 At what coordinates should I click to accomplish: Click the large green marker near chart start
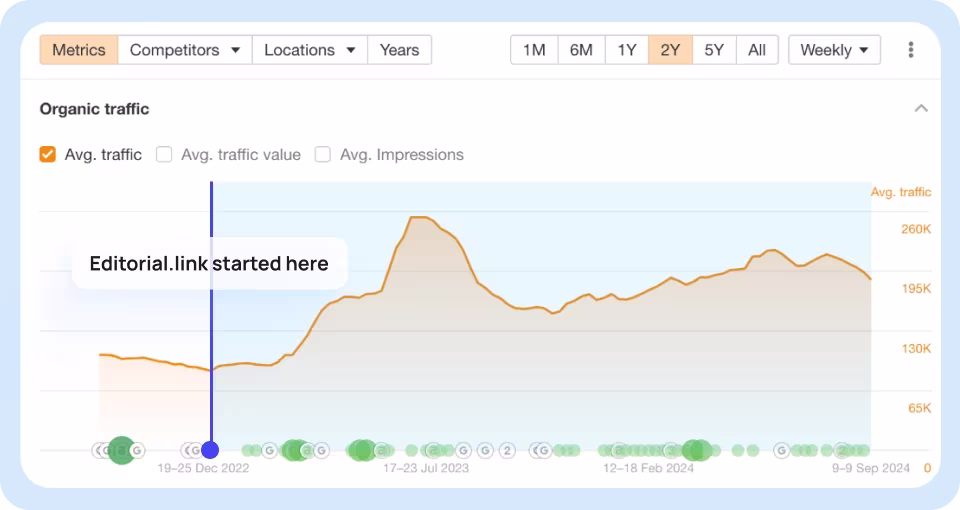[122, 450]
